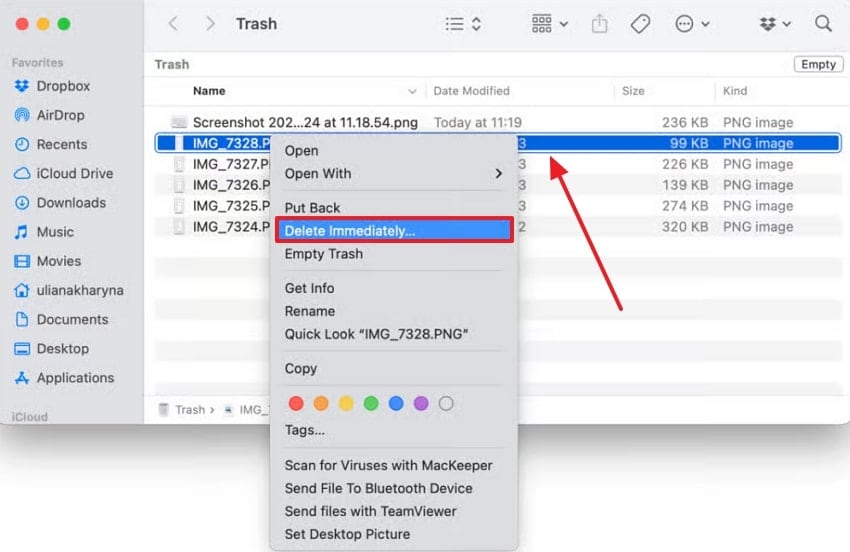Image resolution: width=850 pixels, height=552 pixels.
Task: Apply the yellow tag color
Action: pyautogui.click(x=346, y=403)
